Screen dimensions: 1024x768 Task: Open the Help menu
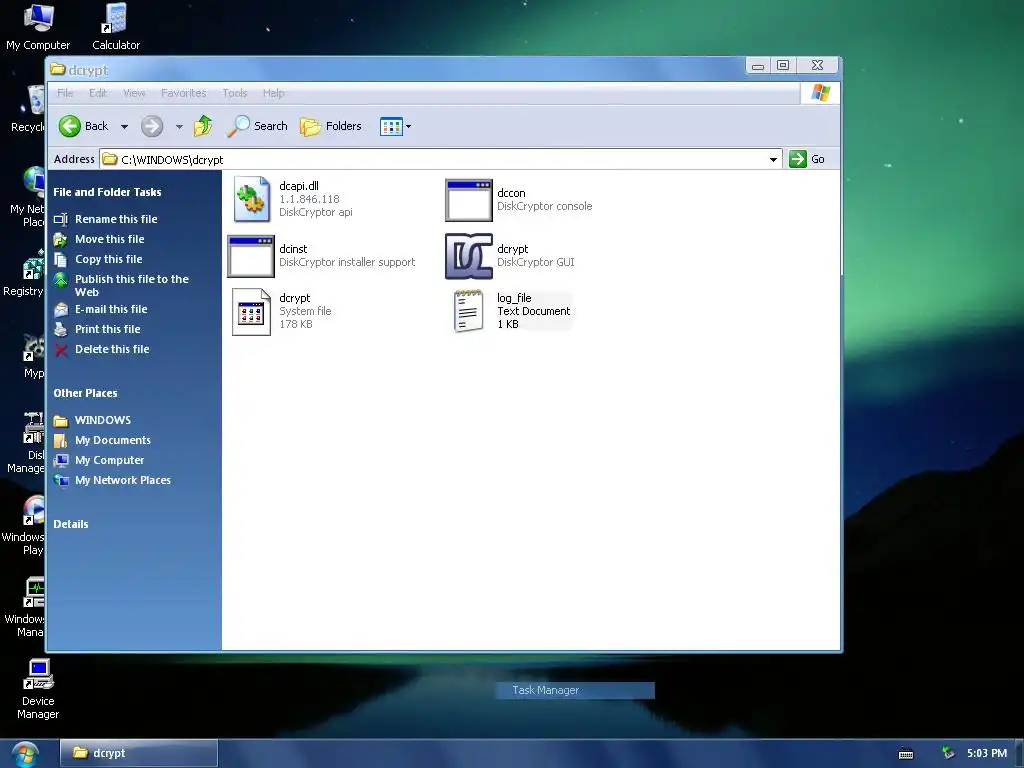(274, 93)
